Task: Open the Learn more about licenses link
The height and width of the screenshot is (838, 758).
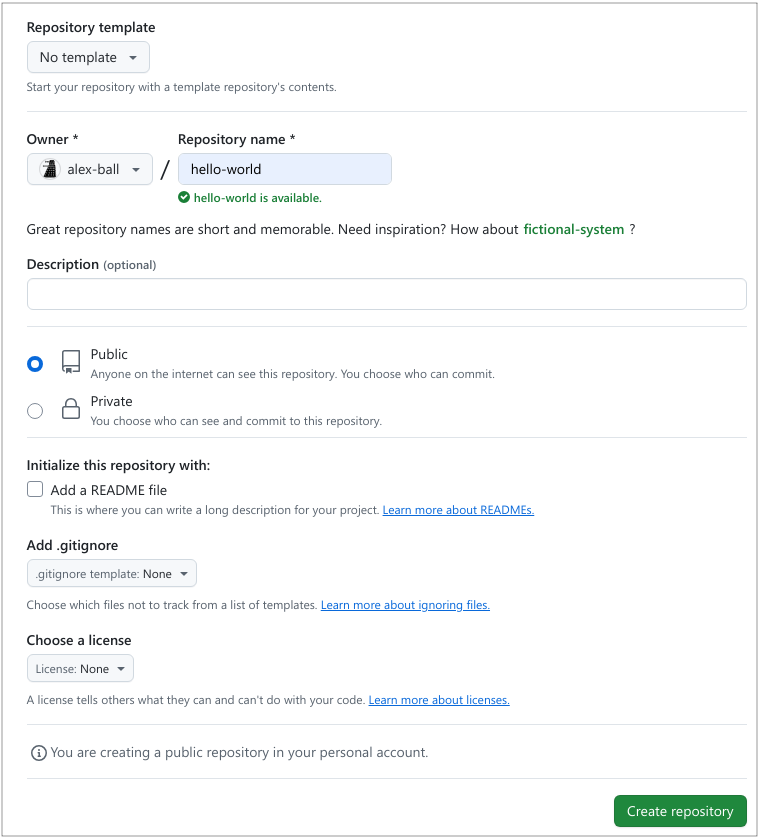Action: point(439,700)
